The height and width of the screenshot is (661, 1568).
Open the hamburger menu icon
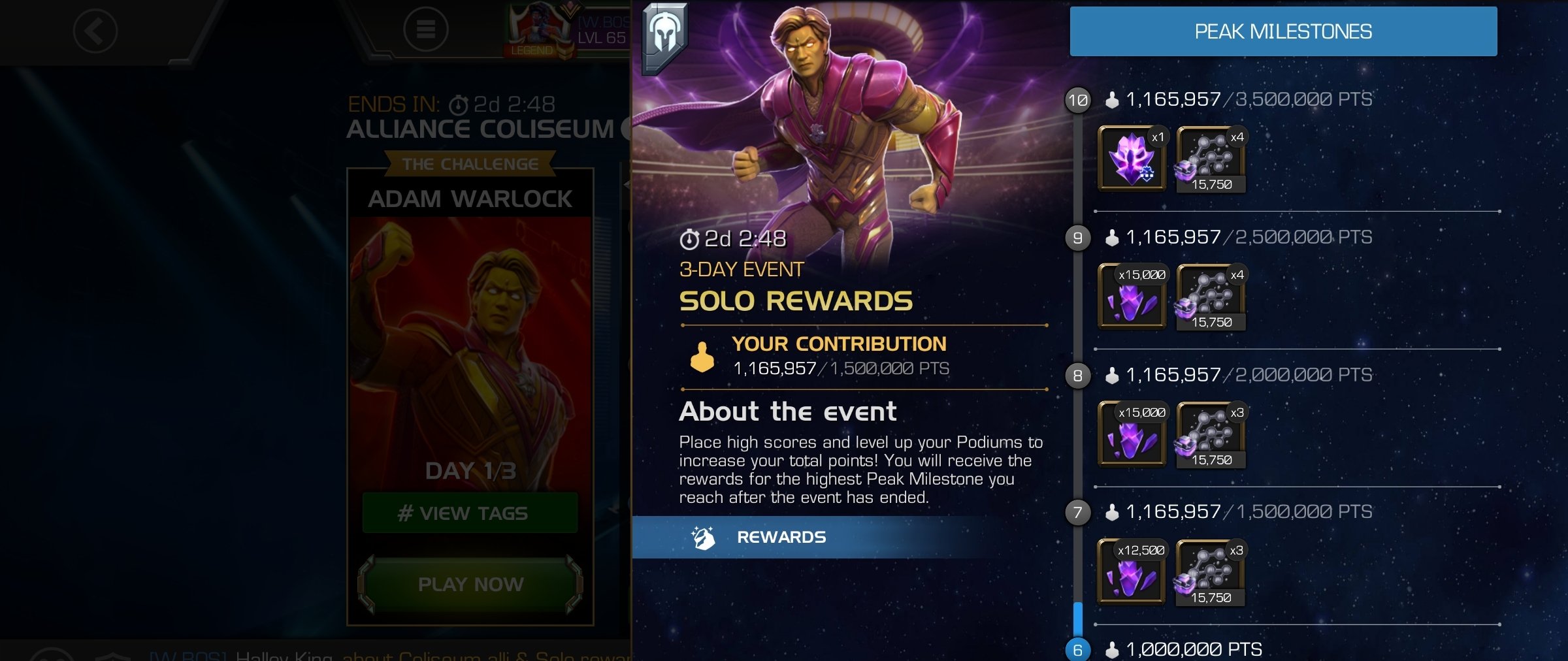(425, 29)
